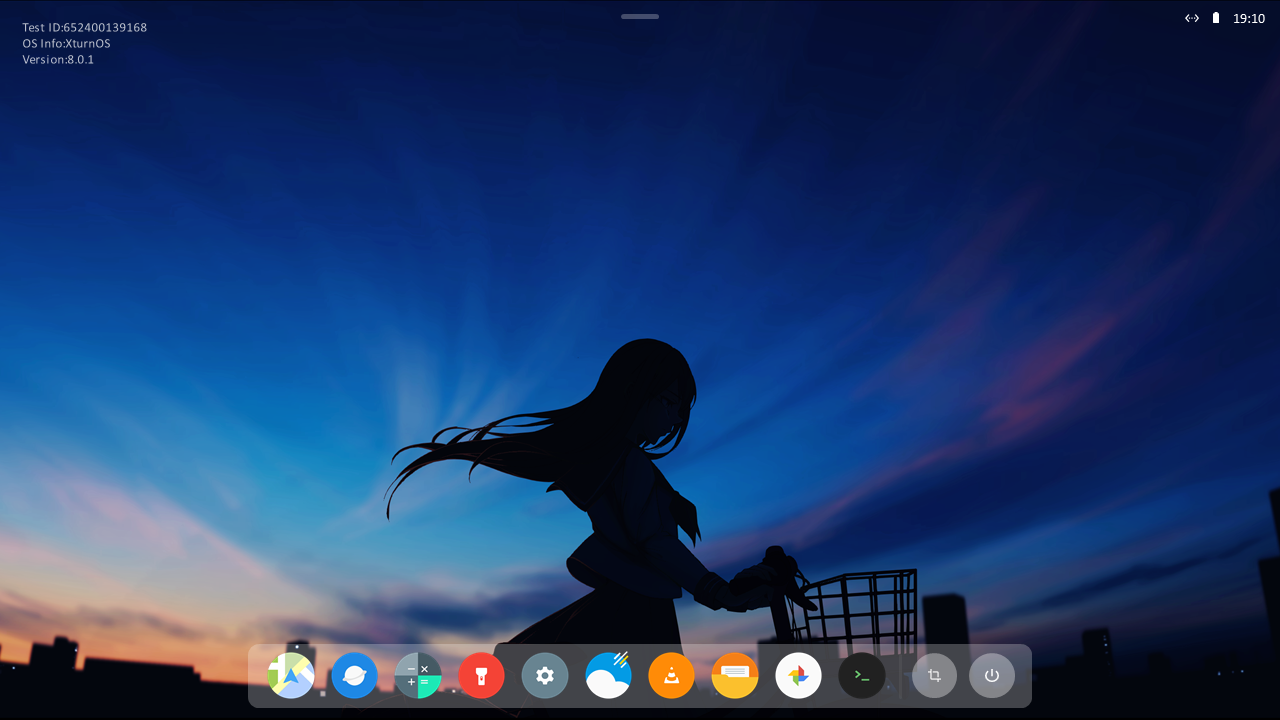The image size is (1280, 720).
Task: Click the OS Info:XturnOS text
Action: (66, 44)
